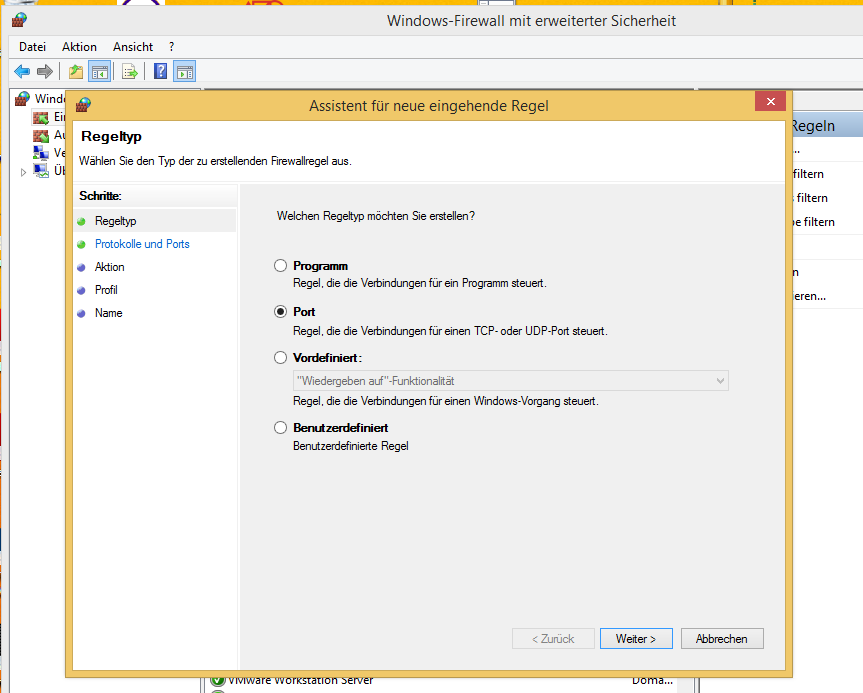Click the firewall icon in the wizard title bar
This screenshot has height=693, width=863.
coord(83,105)
